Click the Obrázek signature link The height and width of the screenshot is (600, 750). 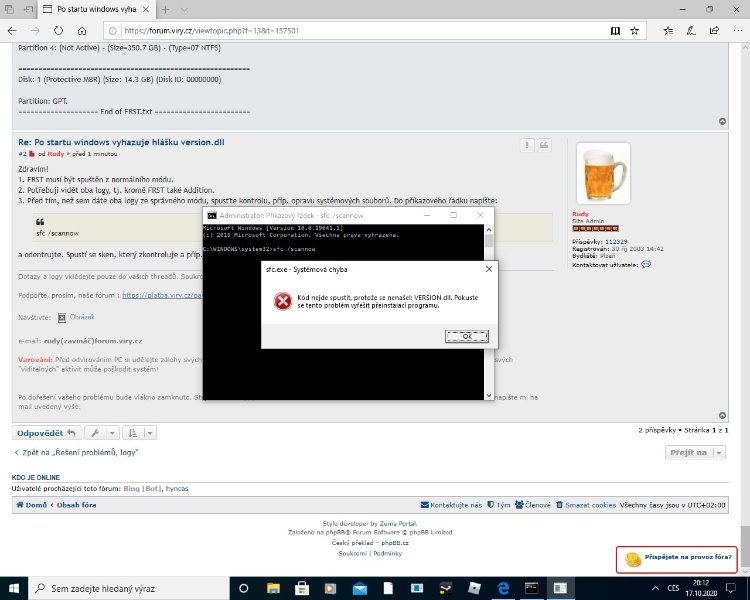point(82,317)
